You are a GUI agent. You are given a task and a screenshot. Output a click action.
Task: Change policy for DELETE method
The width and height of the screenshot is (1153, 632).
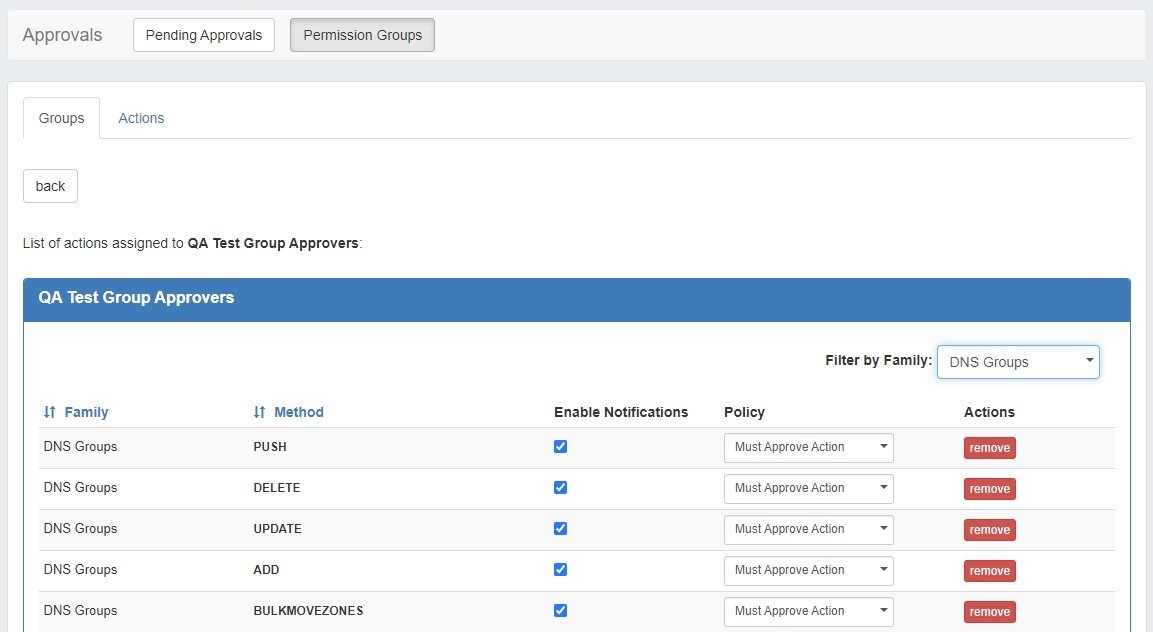[x=808, y=489]
